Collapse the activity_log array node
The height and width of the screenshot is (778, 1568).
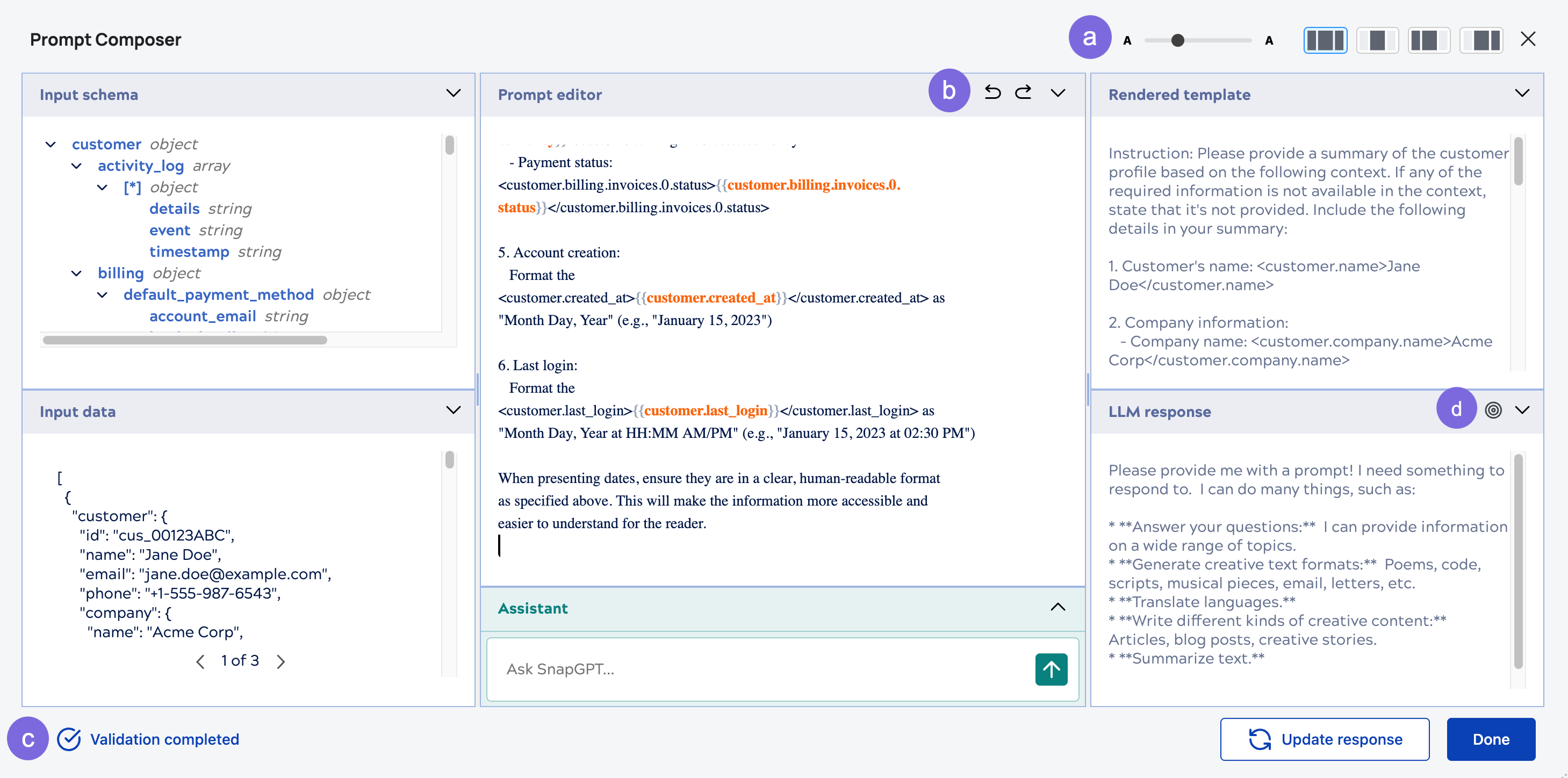coord(76,165)
